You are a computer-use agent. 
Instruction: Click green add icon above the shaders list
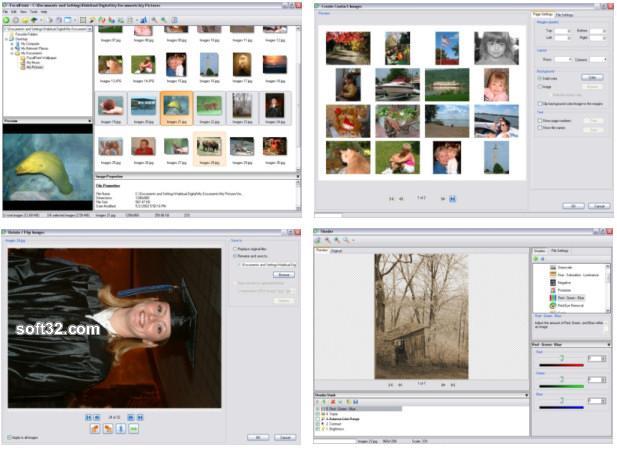pyautogui.click(x=536, y=259)
